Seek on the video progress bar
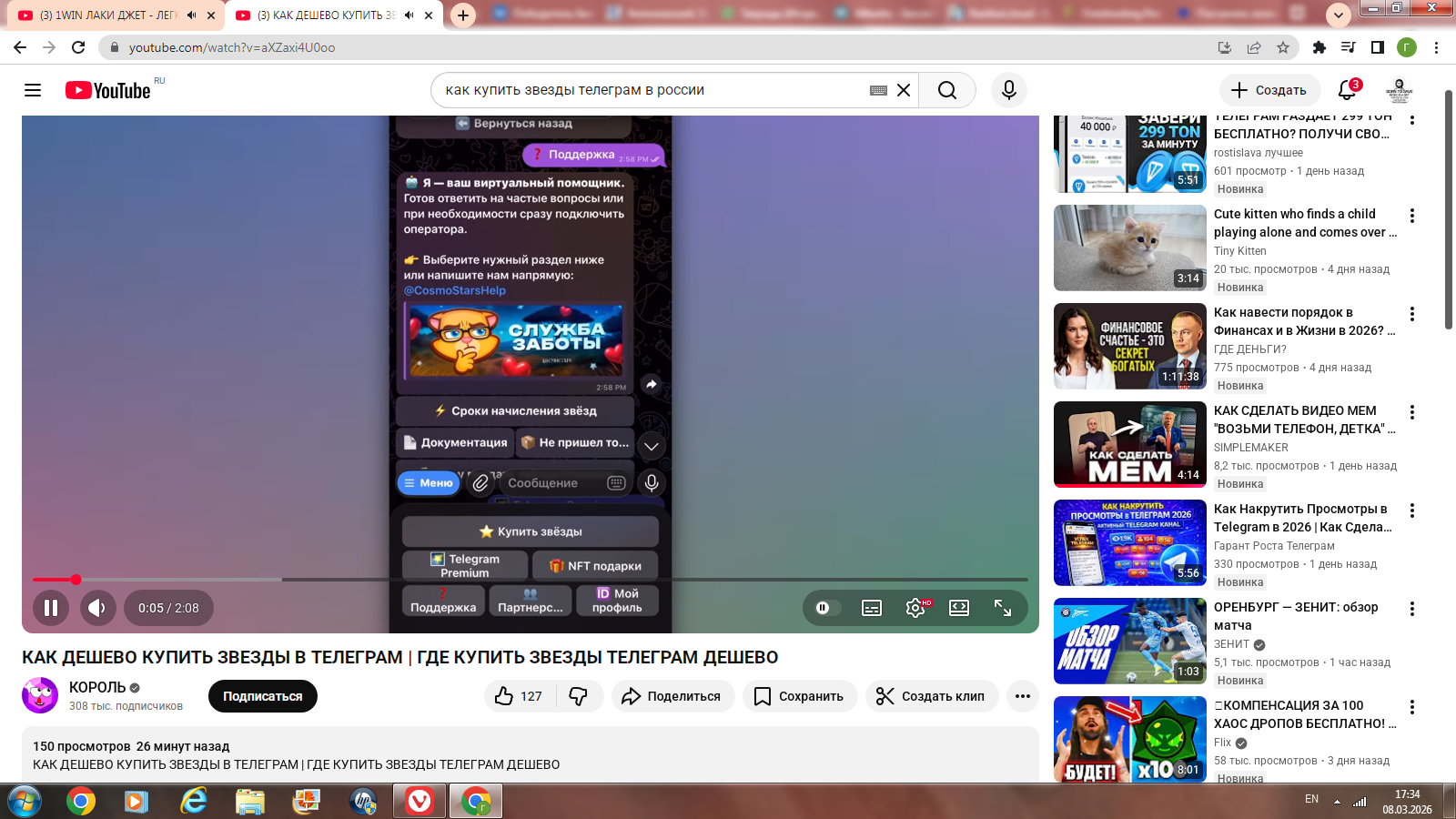The image size is (1456, 819). (531, 580)
